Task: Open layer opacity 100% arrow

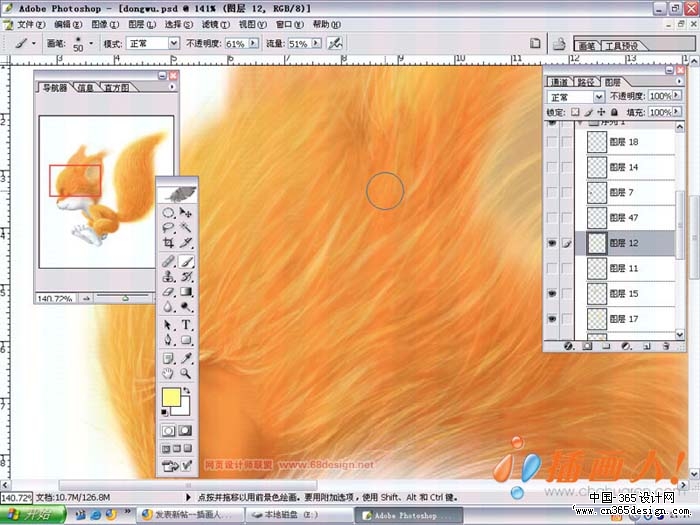Action: pyautogui.click(x=677, y=96)
